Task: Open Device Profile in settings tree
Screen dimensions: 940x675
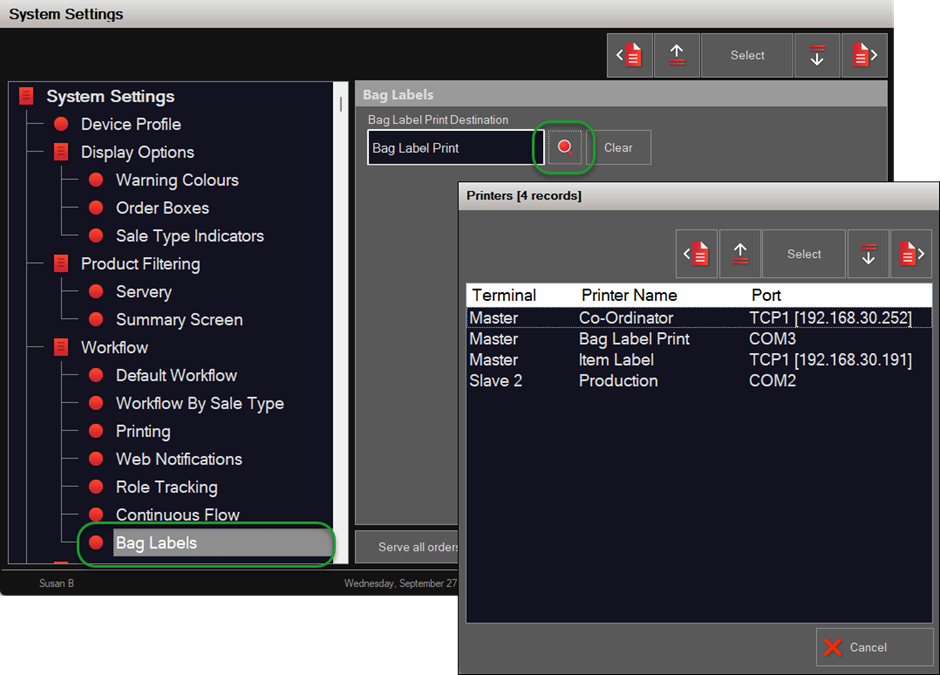Action: pyautogui.click(x=130, y=124)
